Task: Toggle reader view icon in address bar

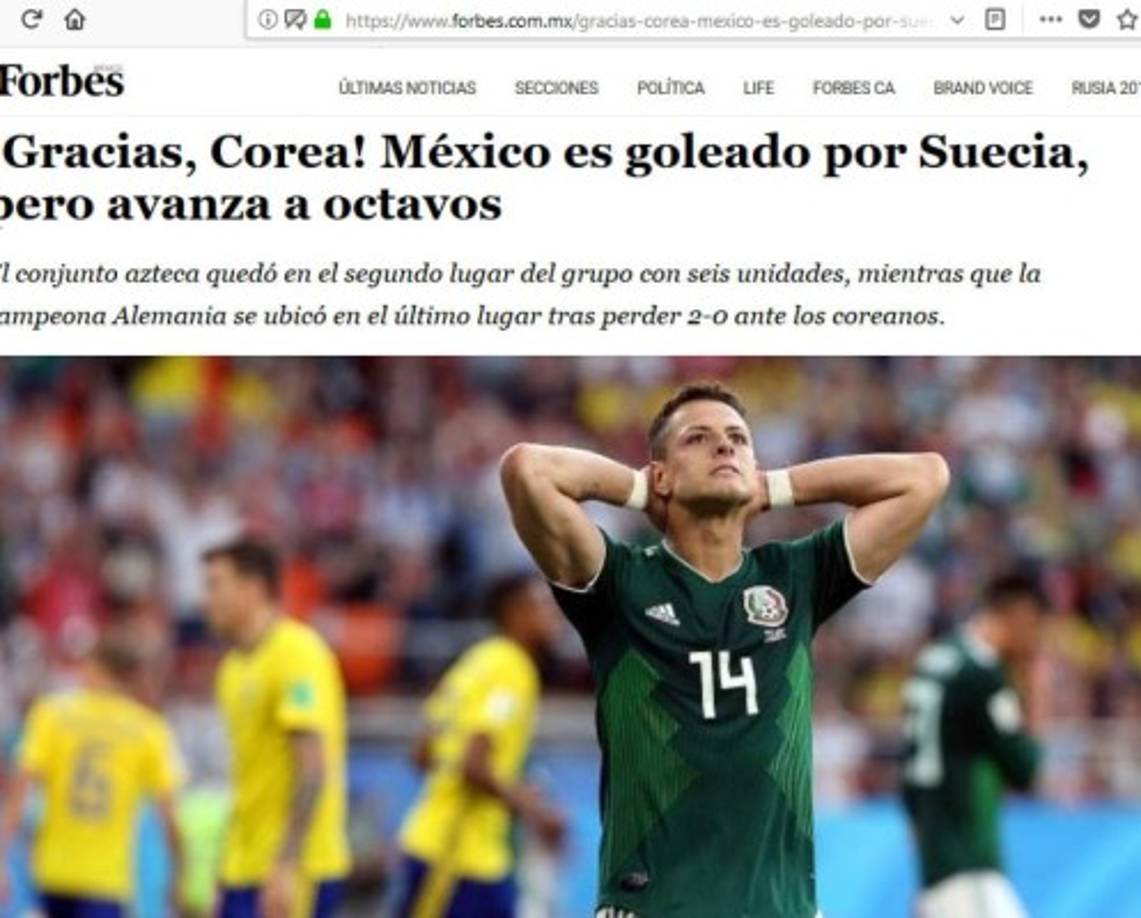Action: [x=995, y=20]
